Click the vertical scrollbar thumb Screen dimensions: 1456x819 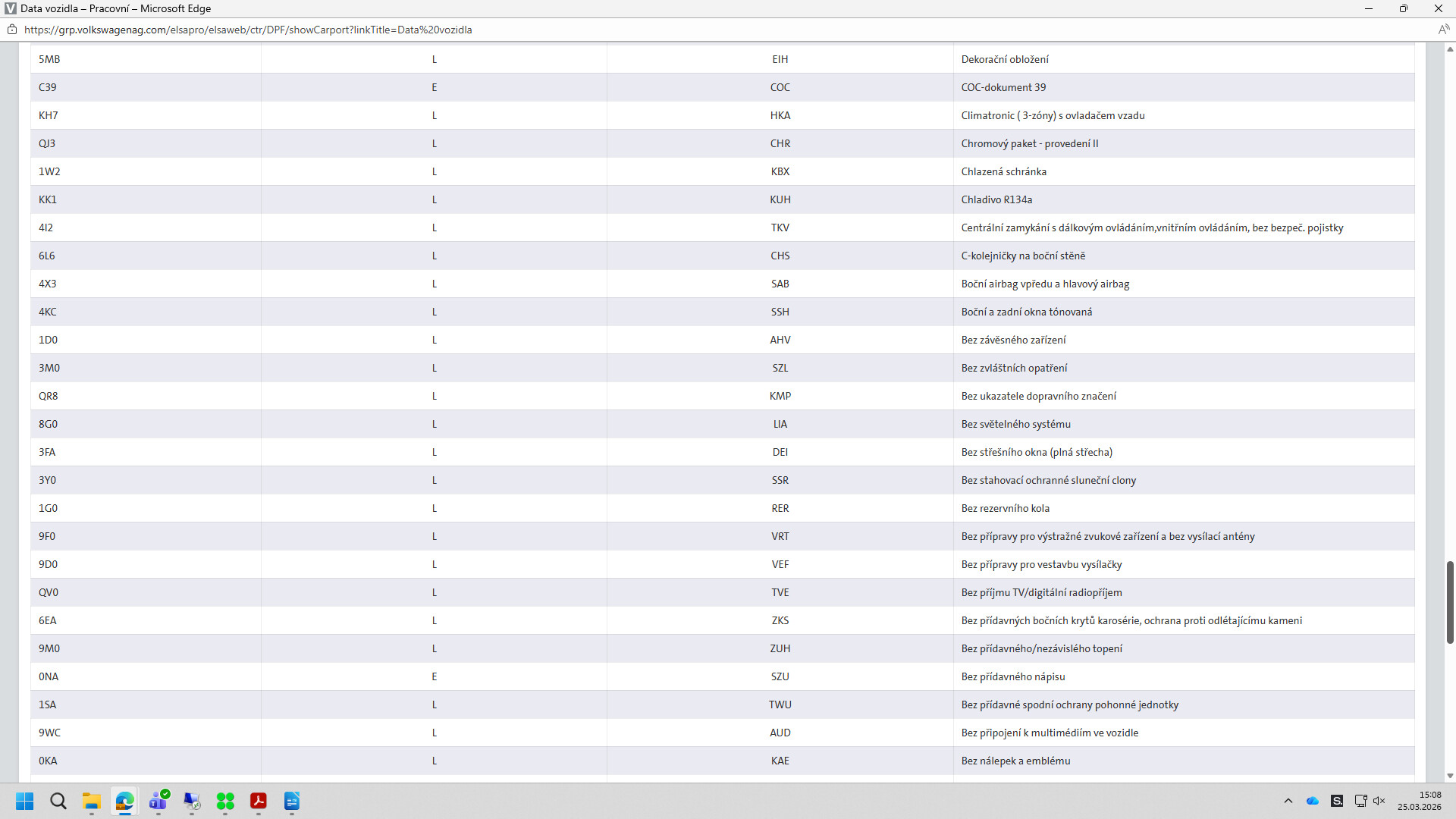pos(1450,602)
